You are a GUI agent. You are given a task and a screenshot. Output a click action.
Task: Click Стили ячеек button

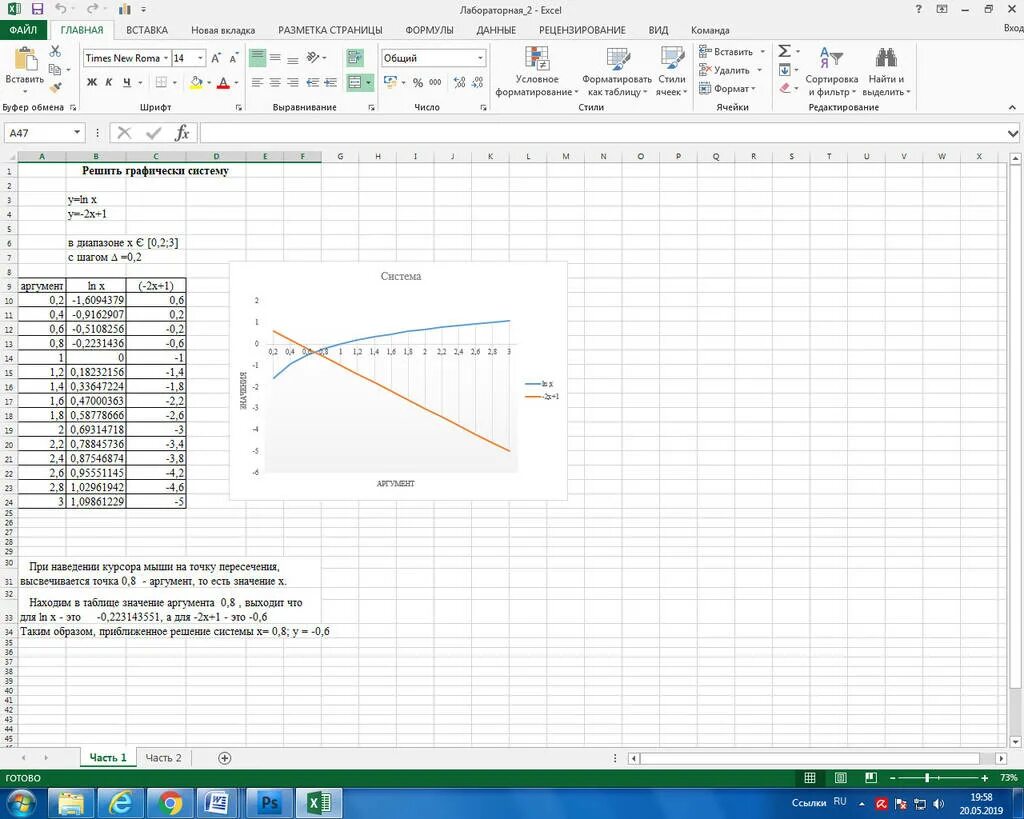[671, 72]
